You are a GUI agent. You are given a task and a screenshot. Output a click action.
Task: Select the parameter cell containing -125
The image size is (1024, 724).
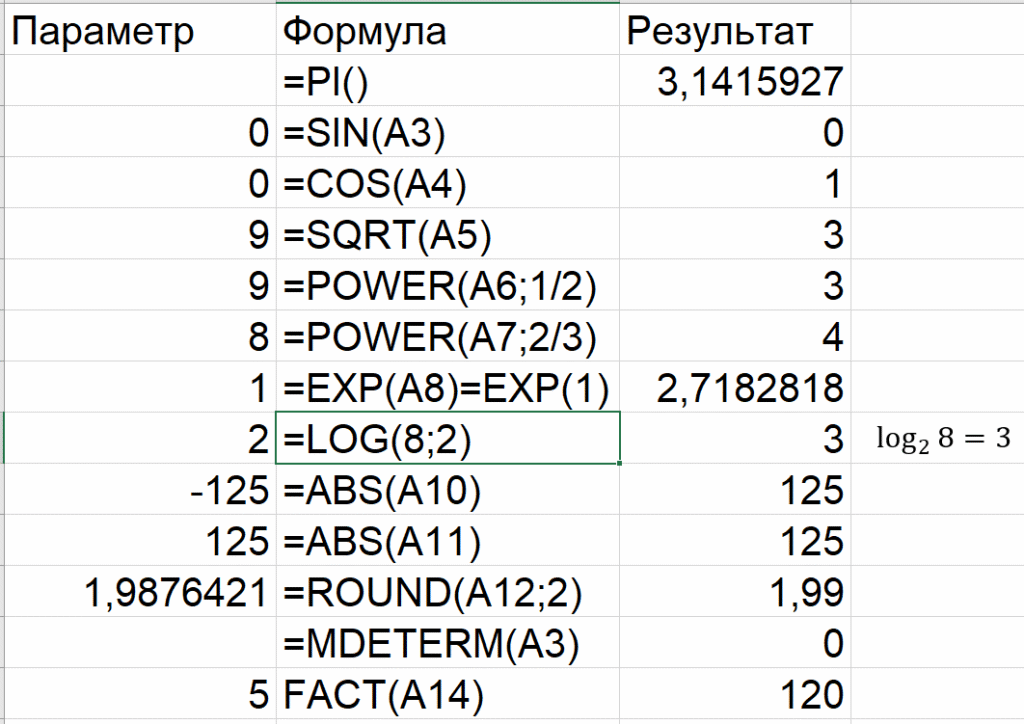pyautogui.click(x=139, y=491)
